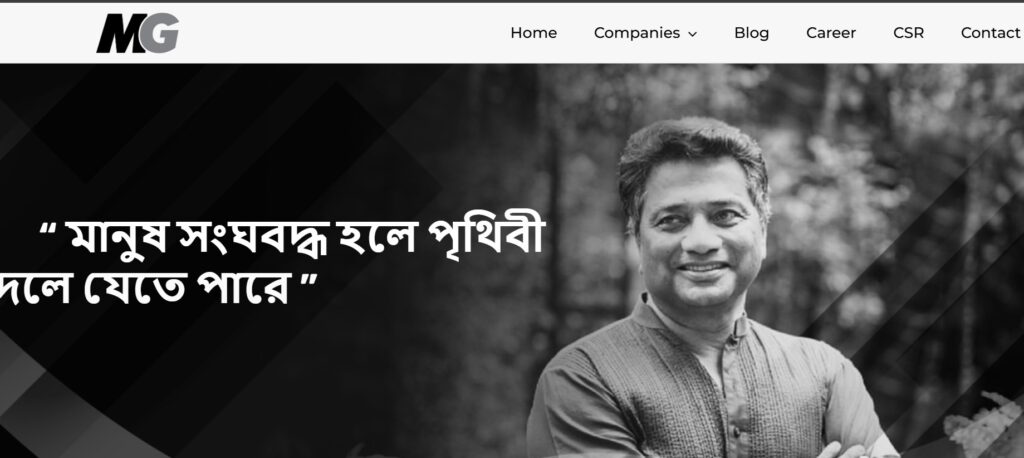Image resolution: width=1024 pixels, height=458 pixels.
Task: Open the Contact page link
Action: 991,33
